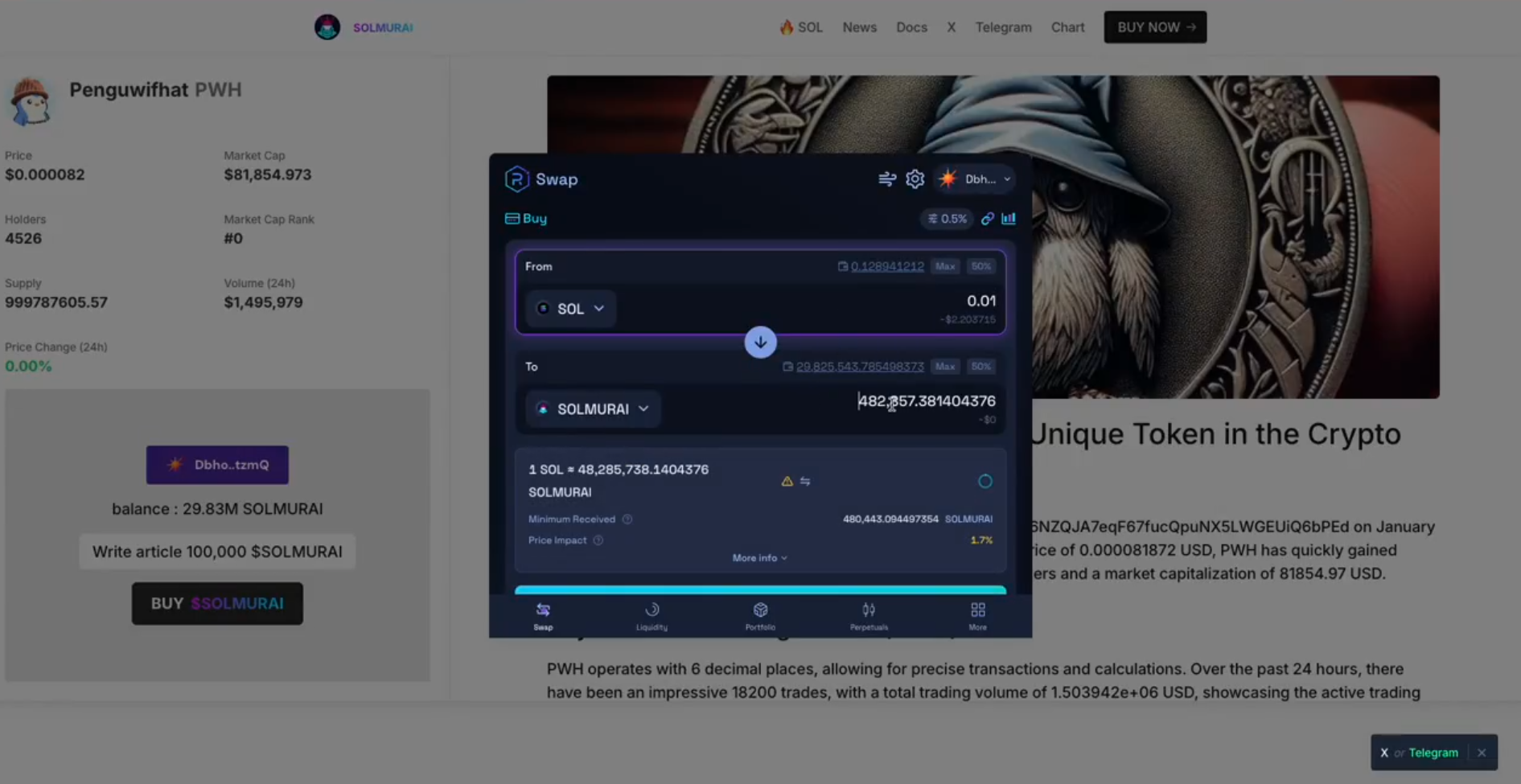This screenshot has height=784, width=1521.
Task: Open the SOLMURAI token selector dropdown
Action: click(x=593, y=409)
